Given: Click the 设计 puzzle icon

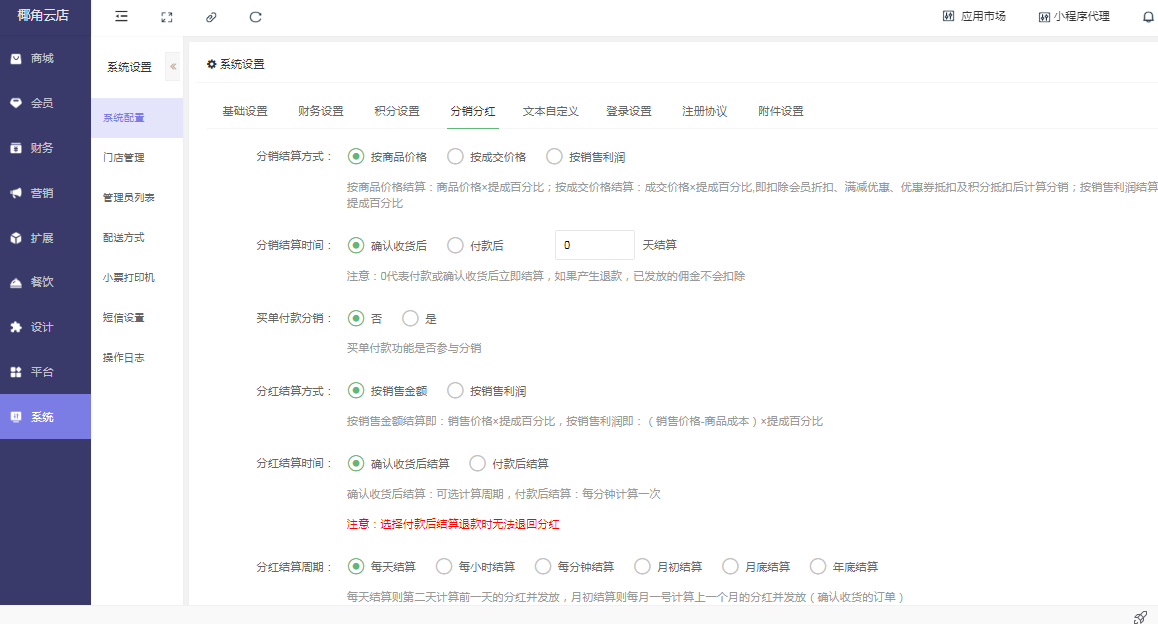Looking at the screenshot, I should pyautogui.click(x=16, y=327).
